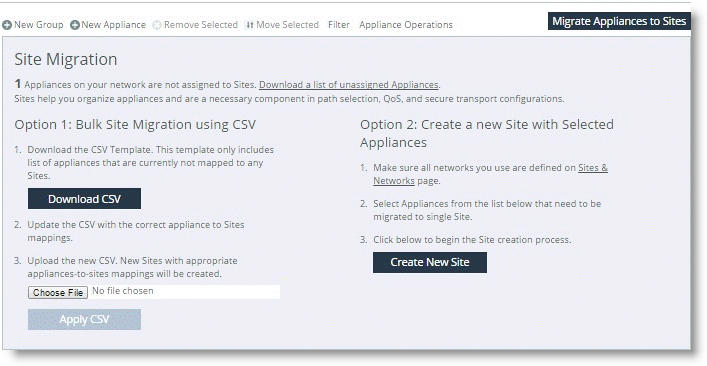Viewport: 707px width, 366px height.
Task: Click the Move Selected text label
Action: 287,25
